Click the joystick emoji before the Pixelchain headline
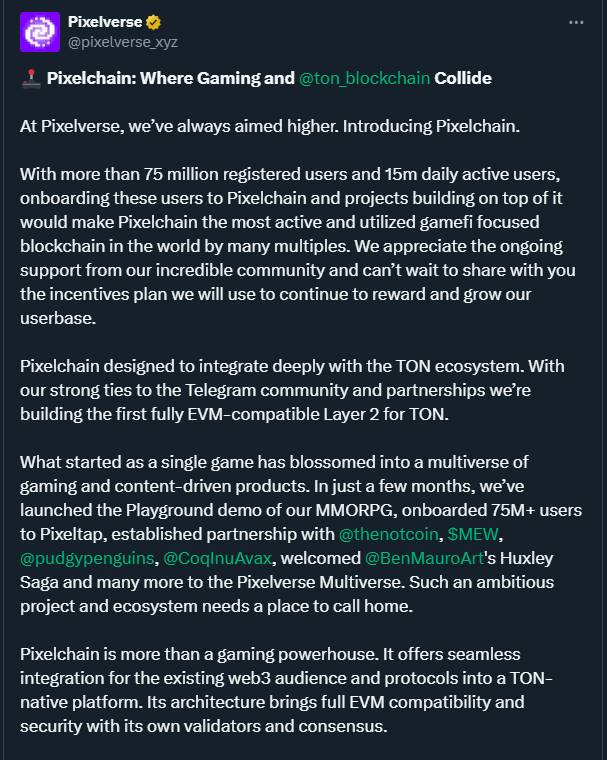 (x=31, y=79)
